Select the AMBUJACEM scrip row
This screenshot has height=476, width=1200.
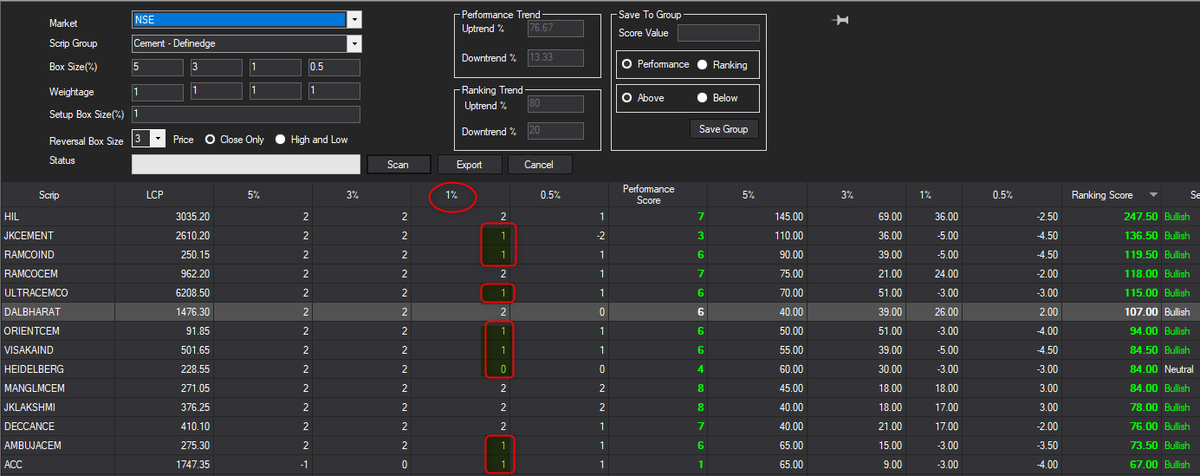(x=600, y=445)
